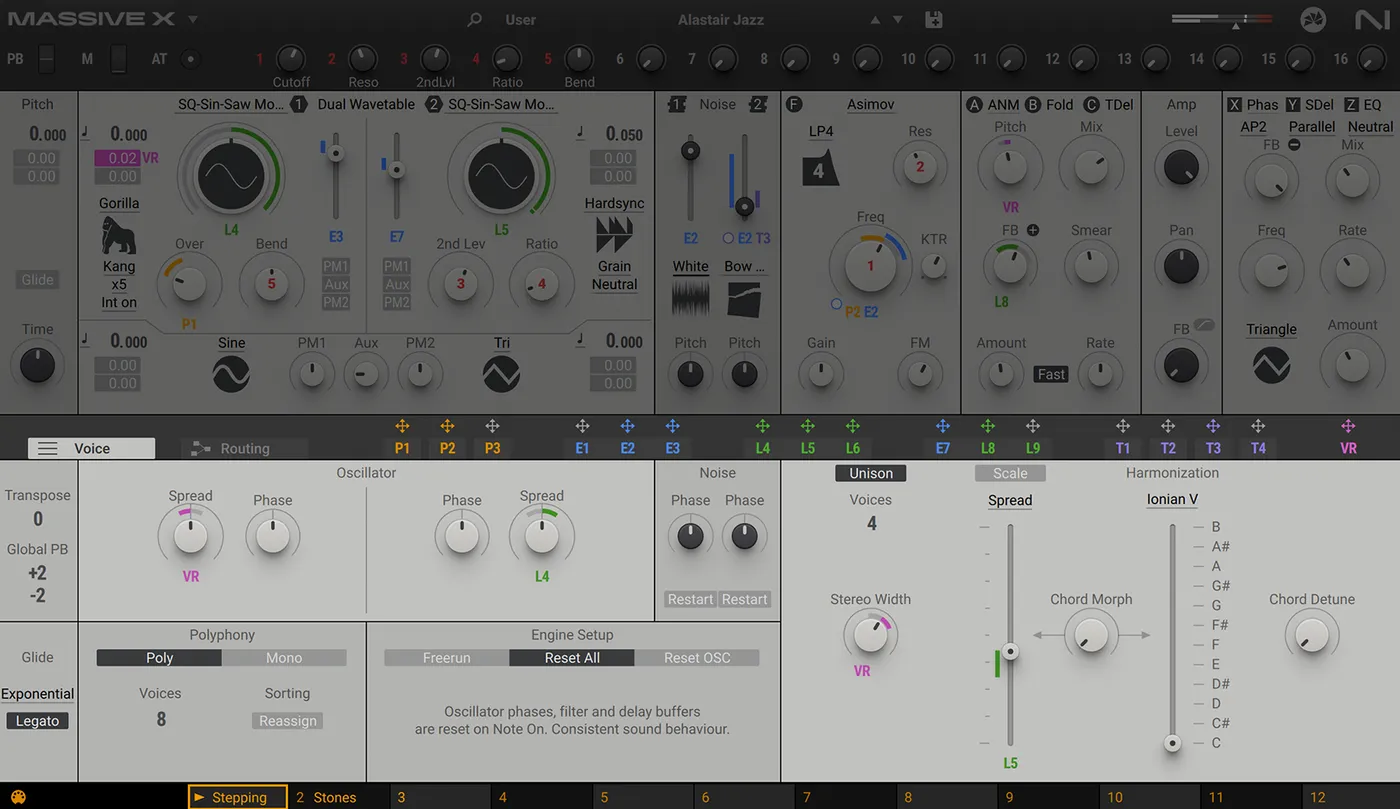Click the plus icon beside ANM FB
Screen dimensions: 1400x809
[x=1033, y=230]
